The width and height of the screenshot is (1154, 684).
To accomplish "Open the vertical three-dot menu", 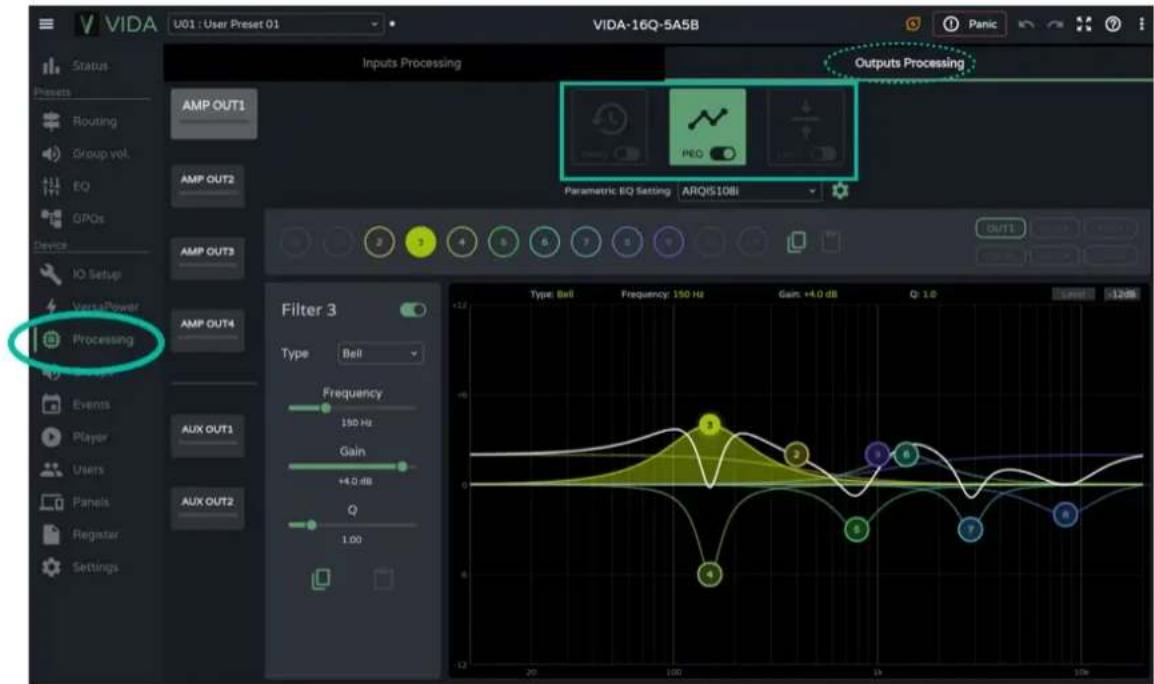I will 1141,24.
